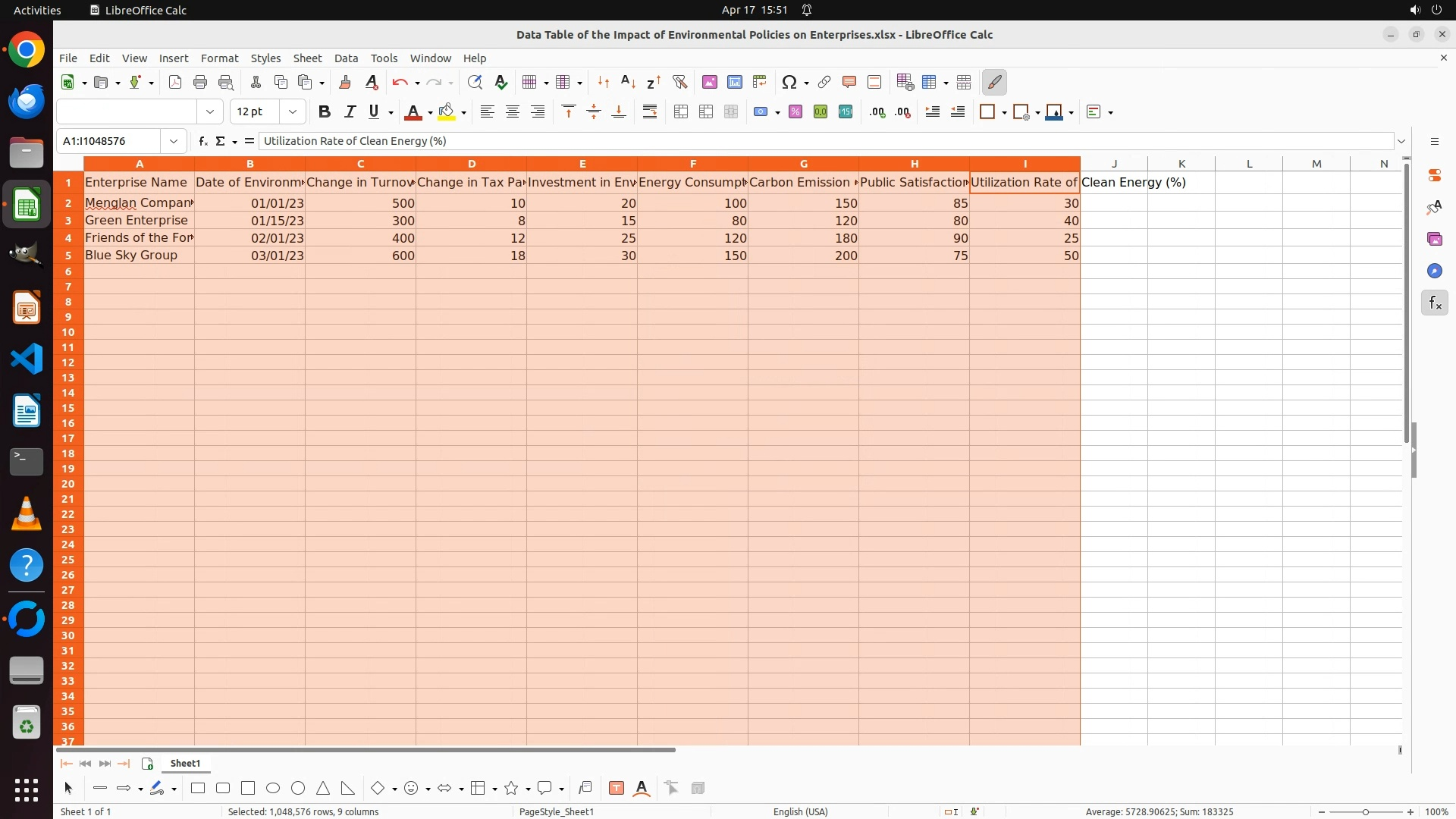Click the font name input field
This screenshot has width=1456, height=819.
coord(127,112)
